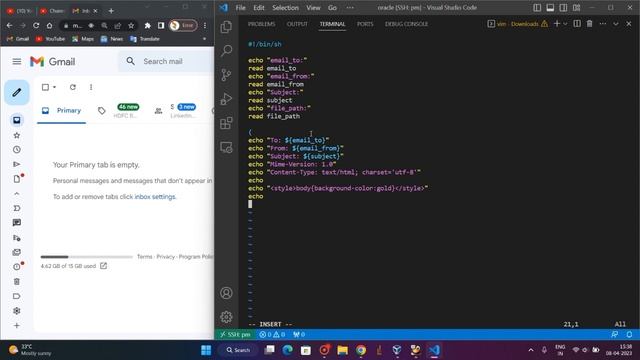
Task: Split the terminal in VS Code panel
Action: coord(577,24)
